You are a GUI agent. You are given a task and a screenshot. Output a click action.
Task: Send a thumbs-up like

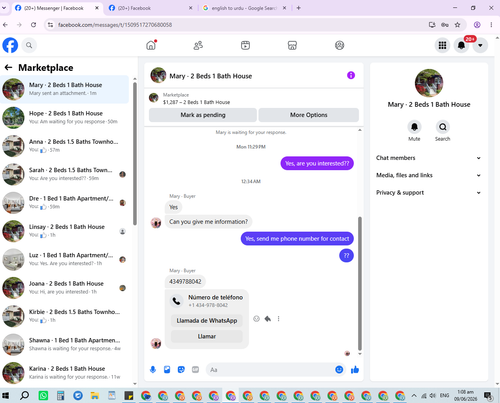(355, 369)
